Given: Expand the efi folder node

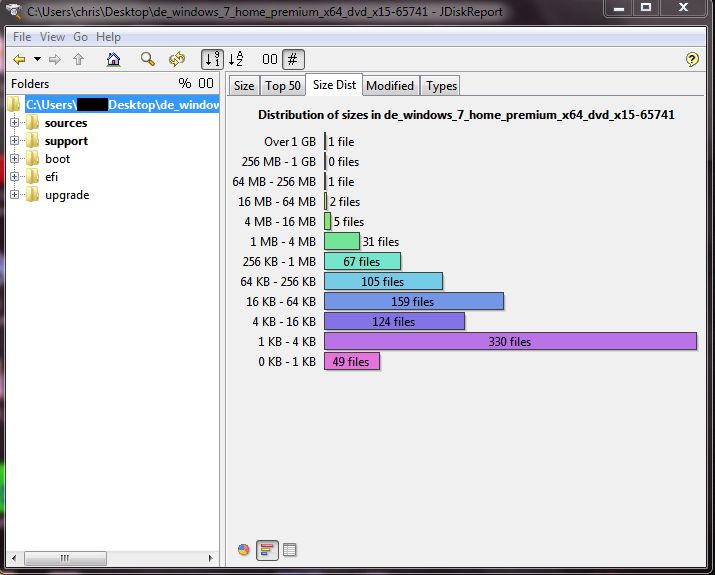Looking at the screenshot, I should click(x=14, y=176).
